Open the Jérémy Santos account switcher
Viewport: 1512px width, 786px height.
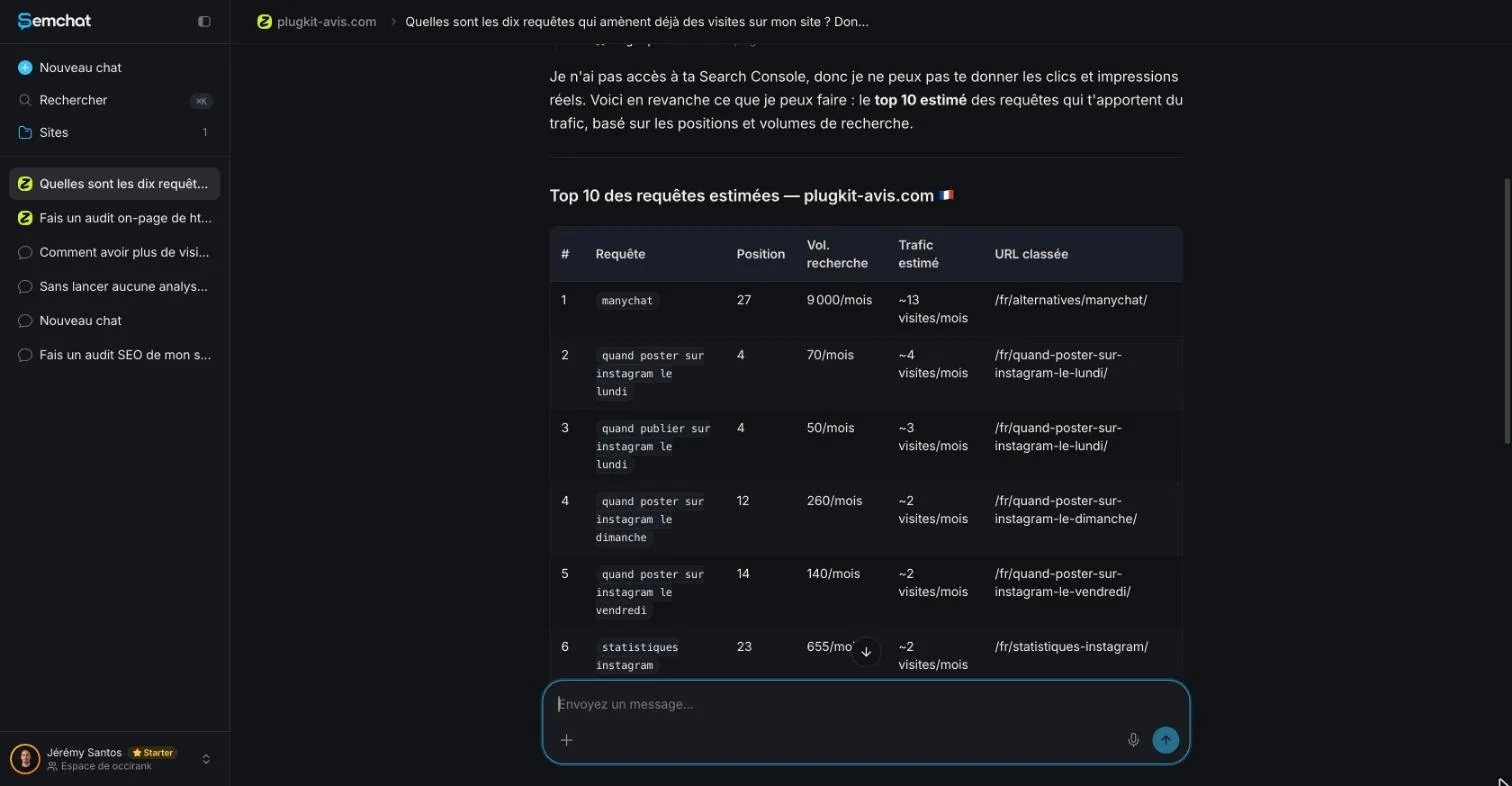tap(114, 759)
